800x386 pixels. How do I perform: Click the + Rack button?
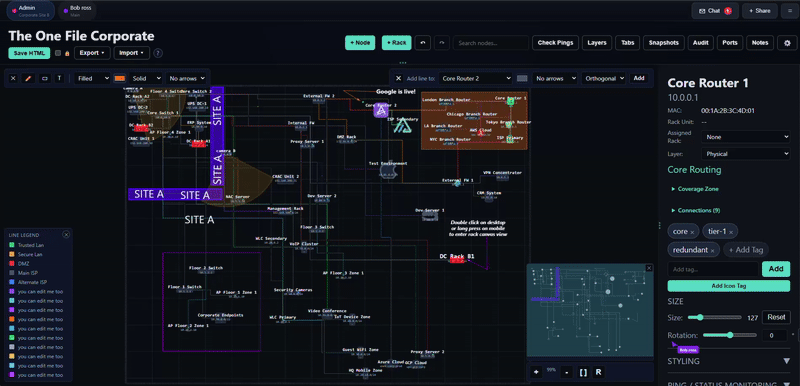point(396,43)
